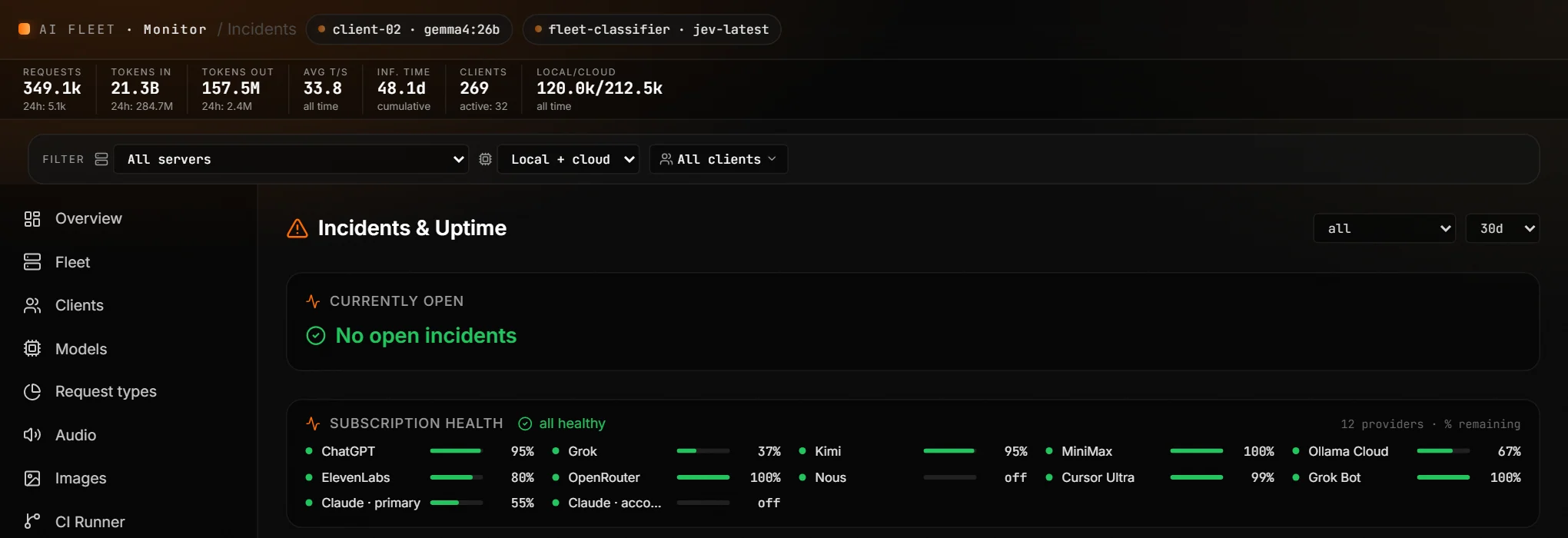Click the Grok Bot provider name
1568x538 pixels.
(1334, 477)
